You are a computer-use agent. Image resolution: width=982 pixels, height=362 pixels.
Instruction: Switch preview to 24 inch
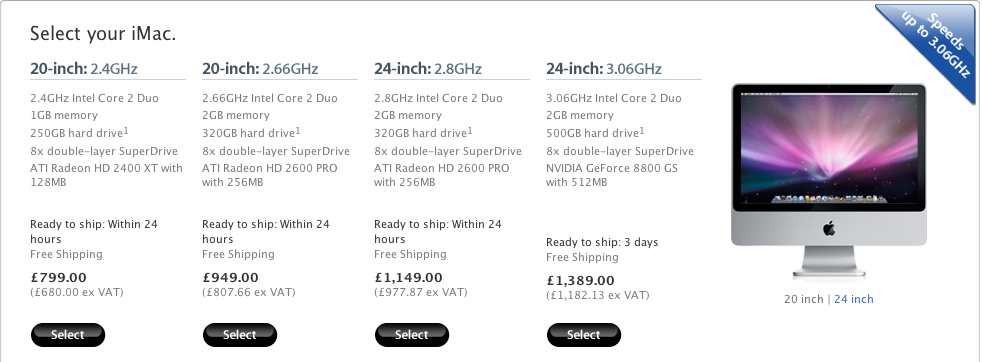tap(854, 299)
